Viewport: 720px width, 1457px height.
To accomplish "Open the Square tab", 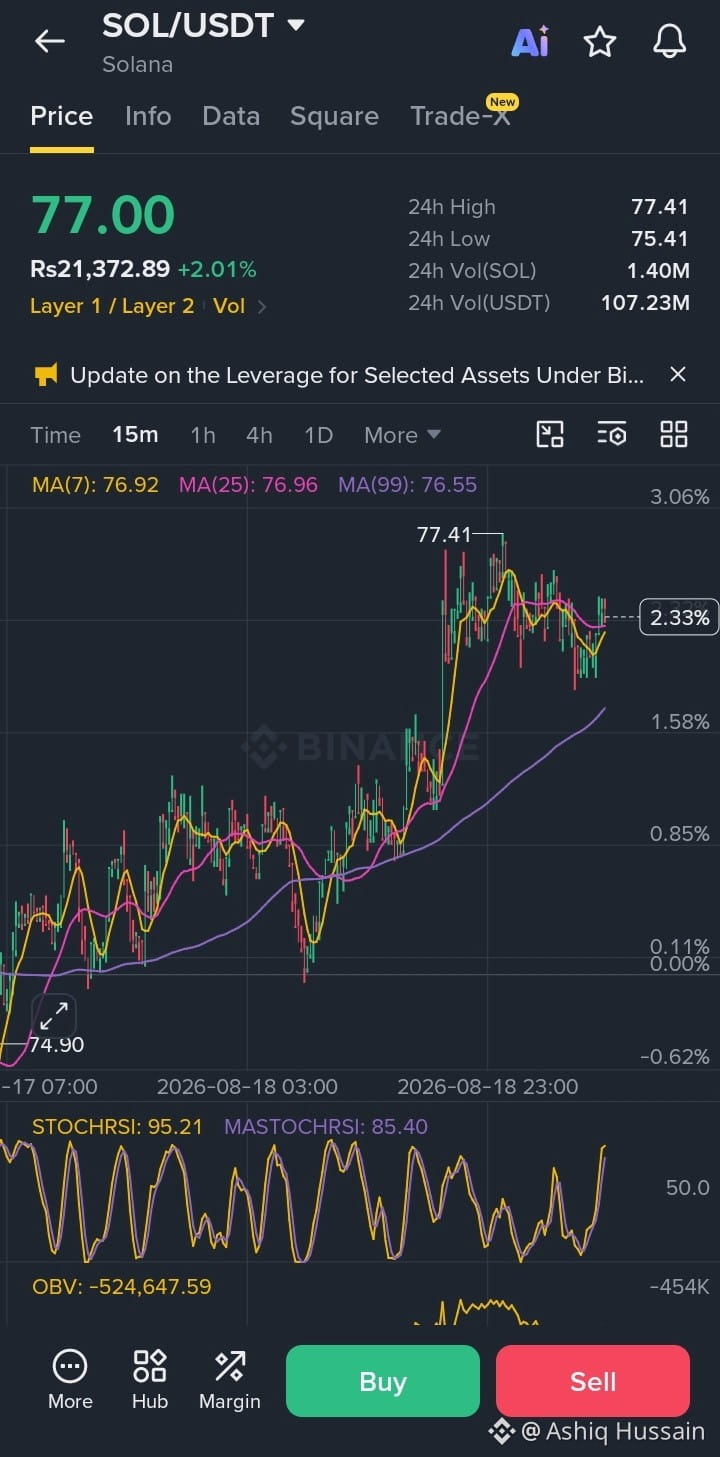I will click(334, 116).
